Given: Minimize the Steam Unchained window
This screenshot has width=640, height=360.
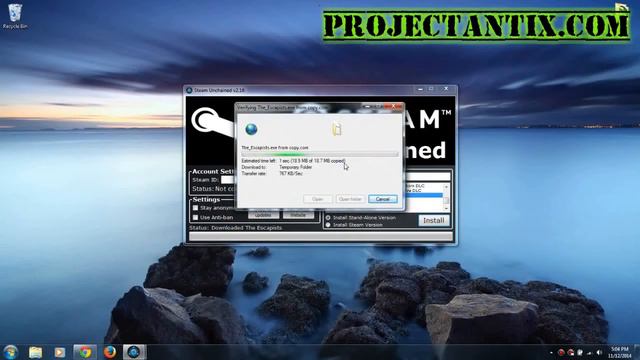Looking at the screenshot, I should click(x=420, y=89).
